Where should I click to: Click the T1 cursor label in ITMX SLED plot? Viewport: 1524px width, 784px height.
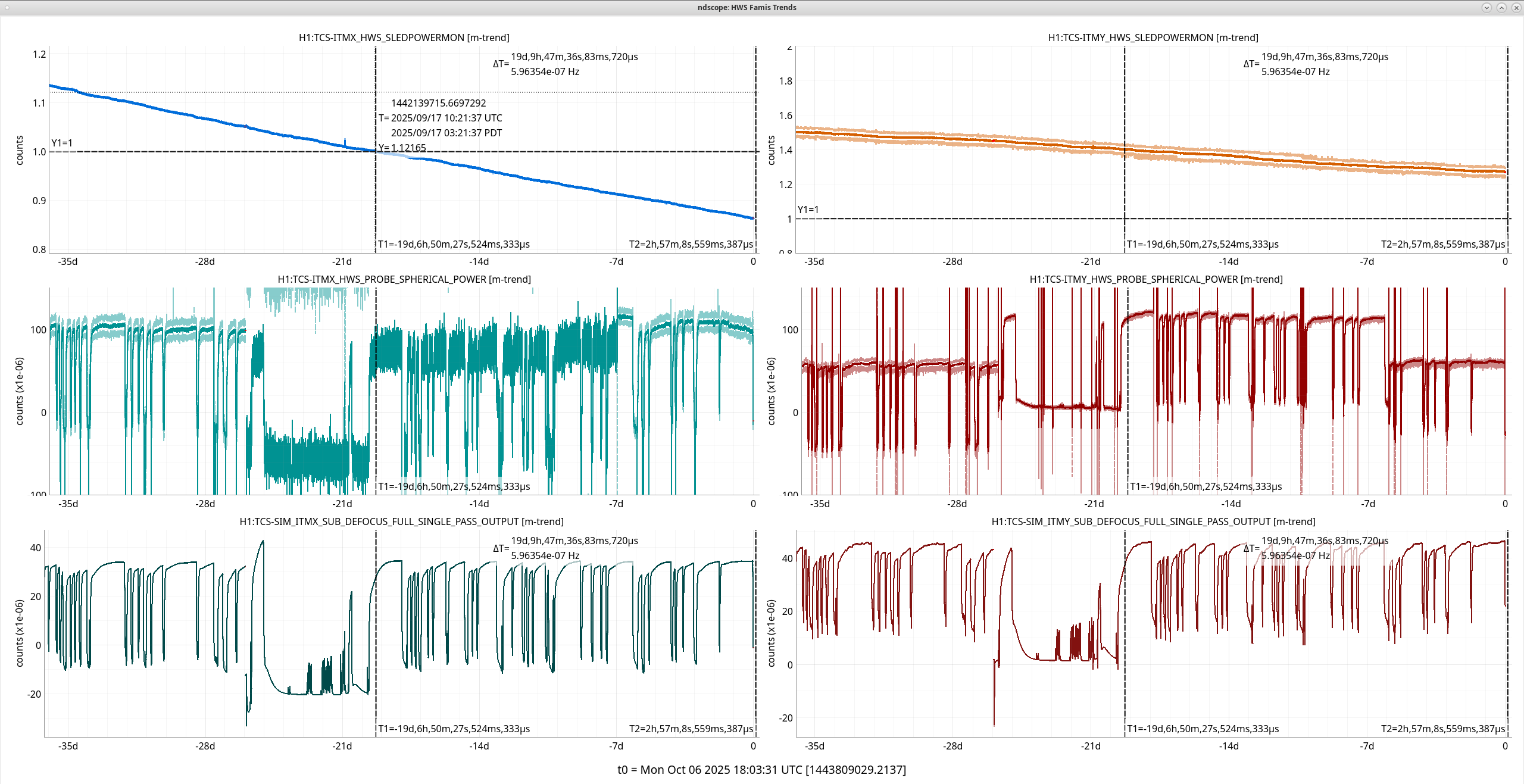point(454,244)
